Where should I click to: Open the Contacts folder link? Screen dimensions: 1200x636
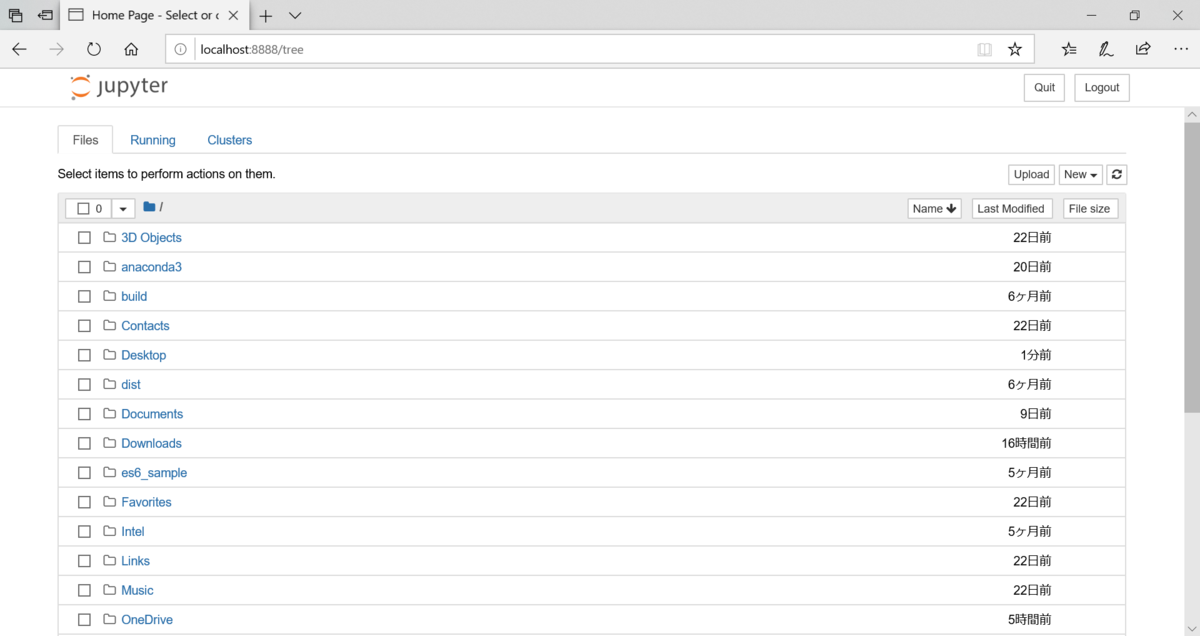(x=145, y=326)
